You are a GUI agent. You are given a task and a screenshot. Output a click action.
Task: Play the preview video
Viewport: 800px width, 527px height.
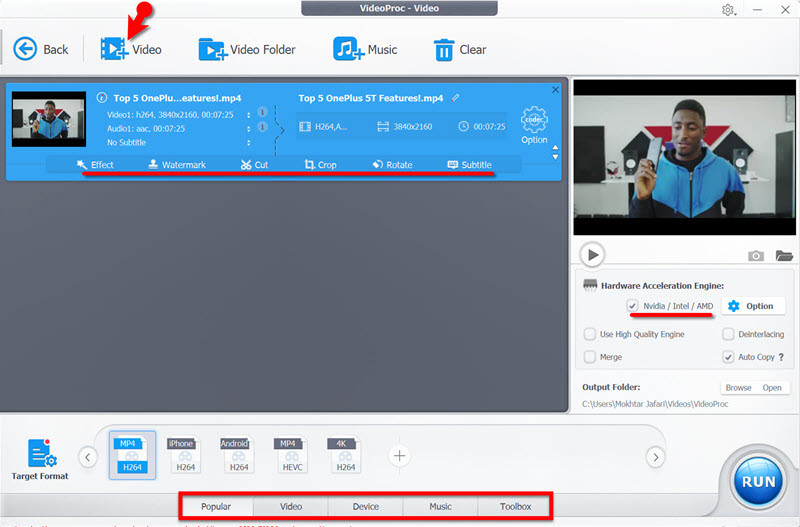coord(592,255)
